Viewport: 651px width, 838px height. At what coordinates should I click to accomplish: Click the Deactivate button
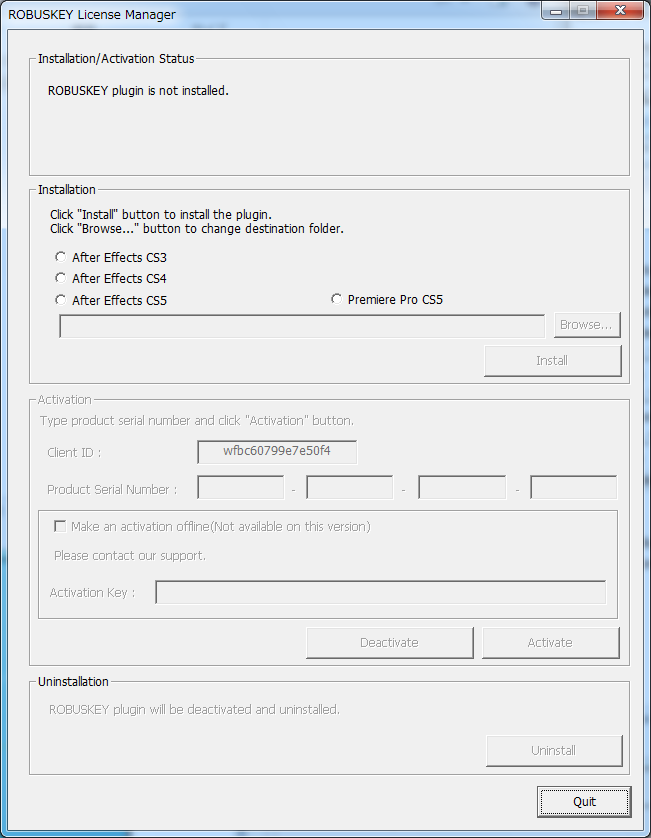click(390, 643)
